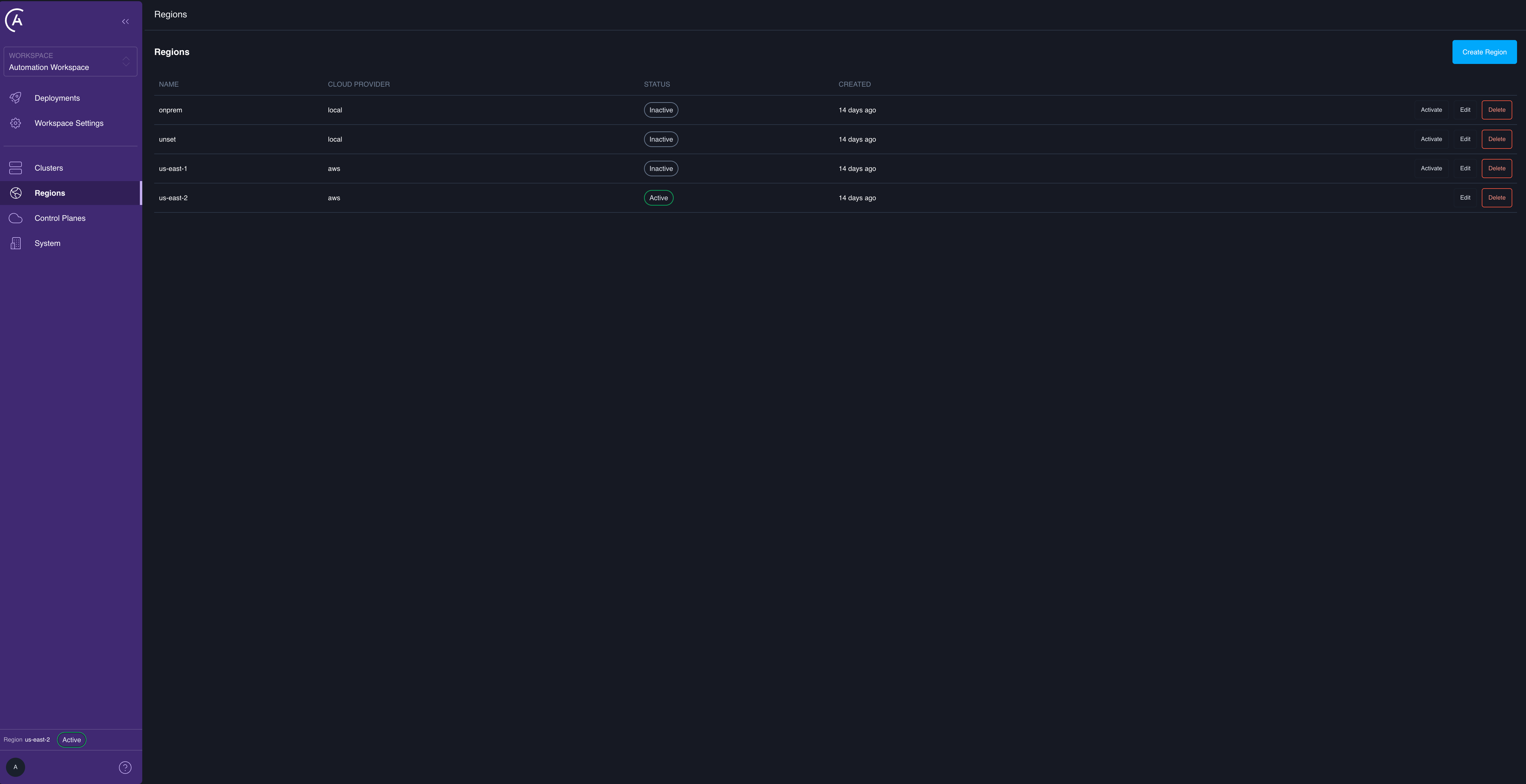Image resolution: width=1526 pixels, height=784 pixels.
Task: Click the aws provider cell for us-east-1
Action: point(334,169)
